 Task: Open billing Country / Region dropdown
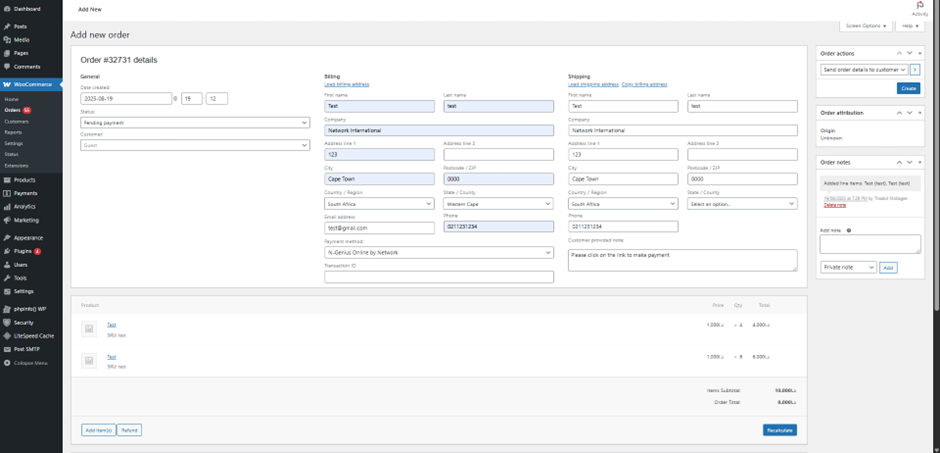[379, 204]
